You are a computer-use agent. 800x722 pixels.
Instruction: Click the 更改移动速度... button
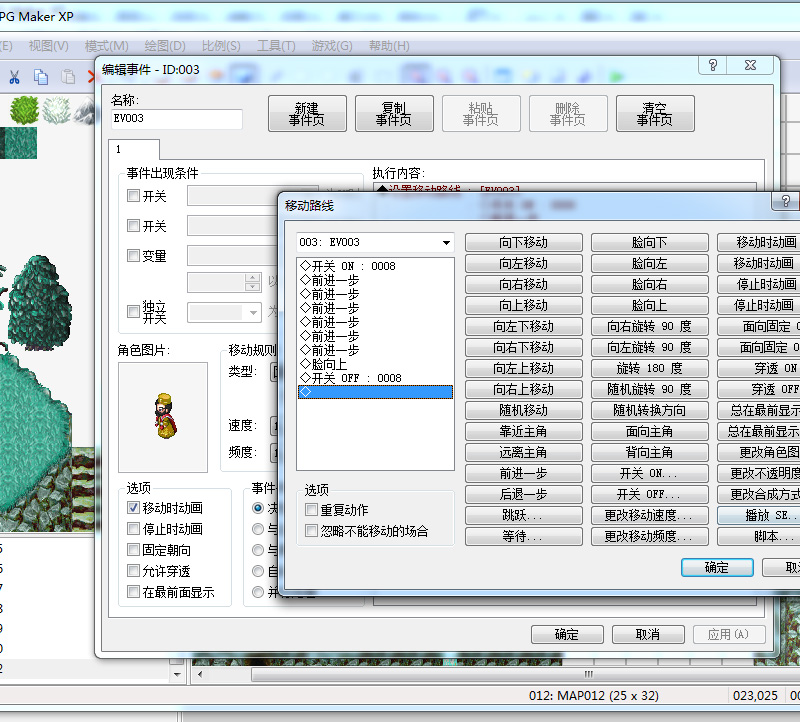pos(649,515)
